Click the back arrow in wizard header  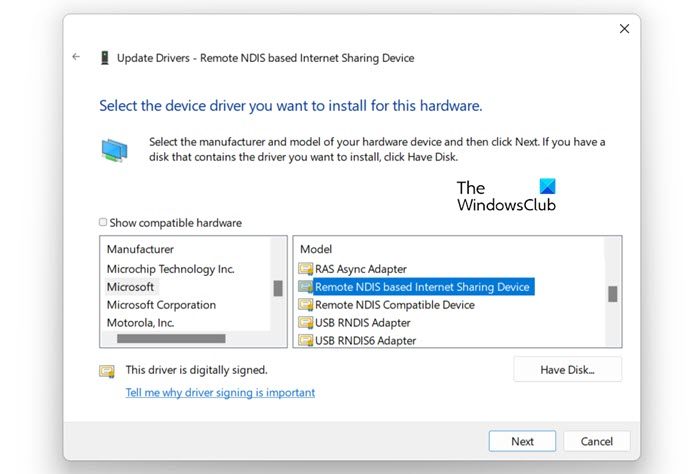pos(76,57)
